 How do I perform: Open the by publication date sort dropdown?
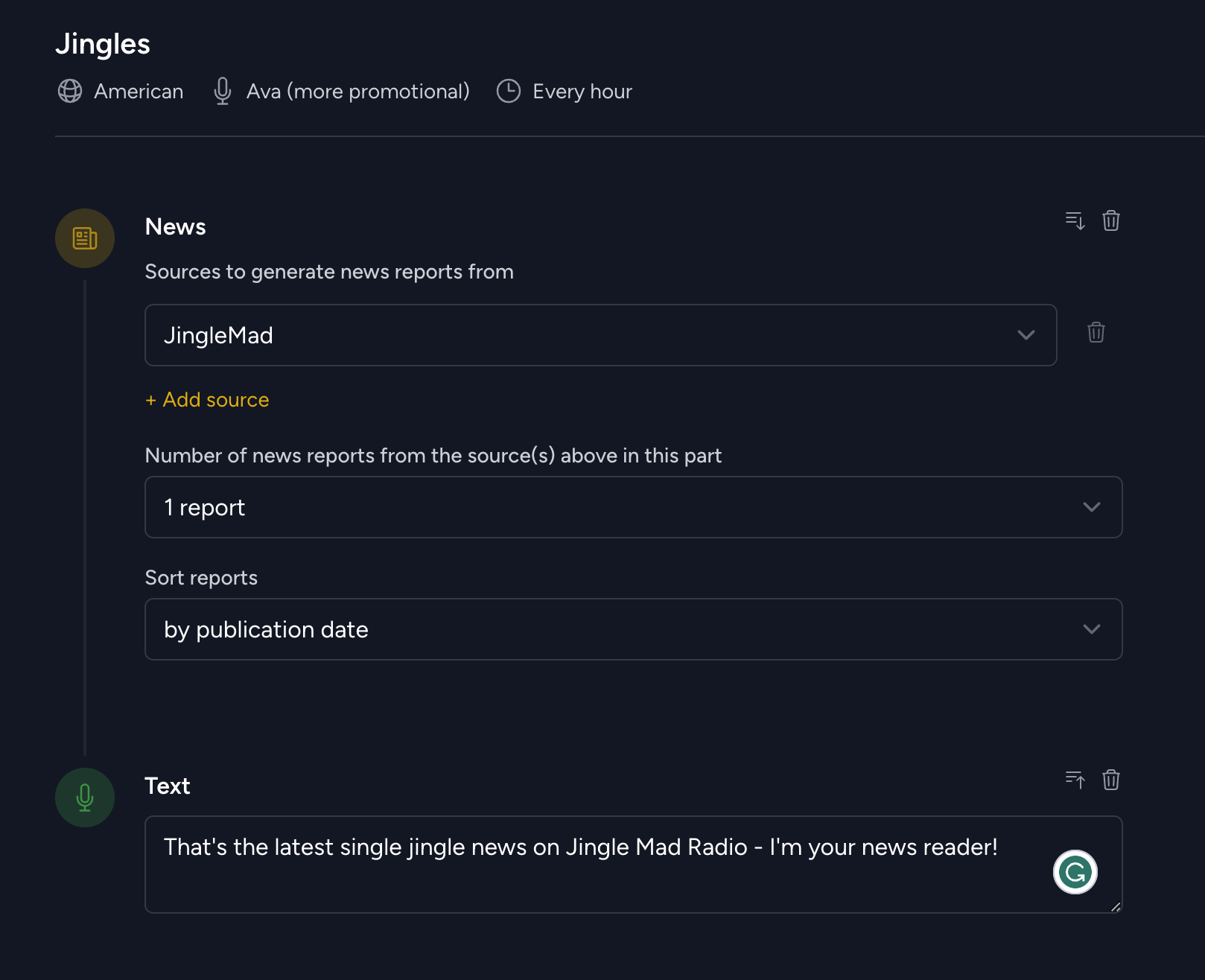click(634, 629)
